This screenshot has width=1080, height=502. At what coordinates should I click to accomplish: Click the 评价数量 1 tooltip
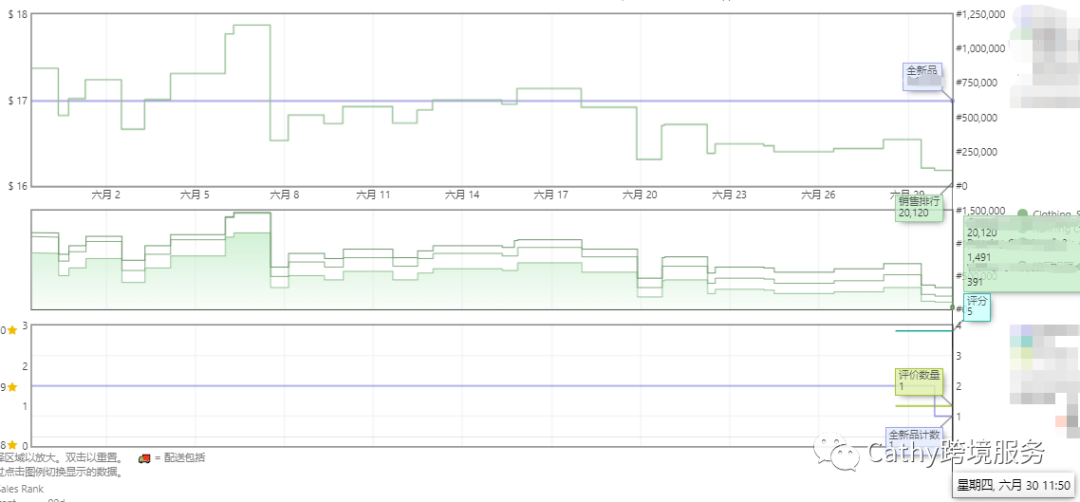(920, 381)
